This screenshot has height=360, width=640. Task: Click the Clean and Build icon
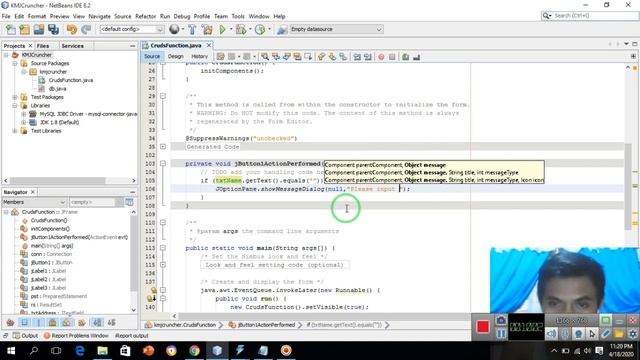(207, 29)
